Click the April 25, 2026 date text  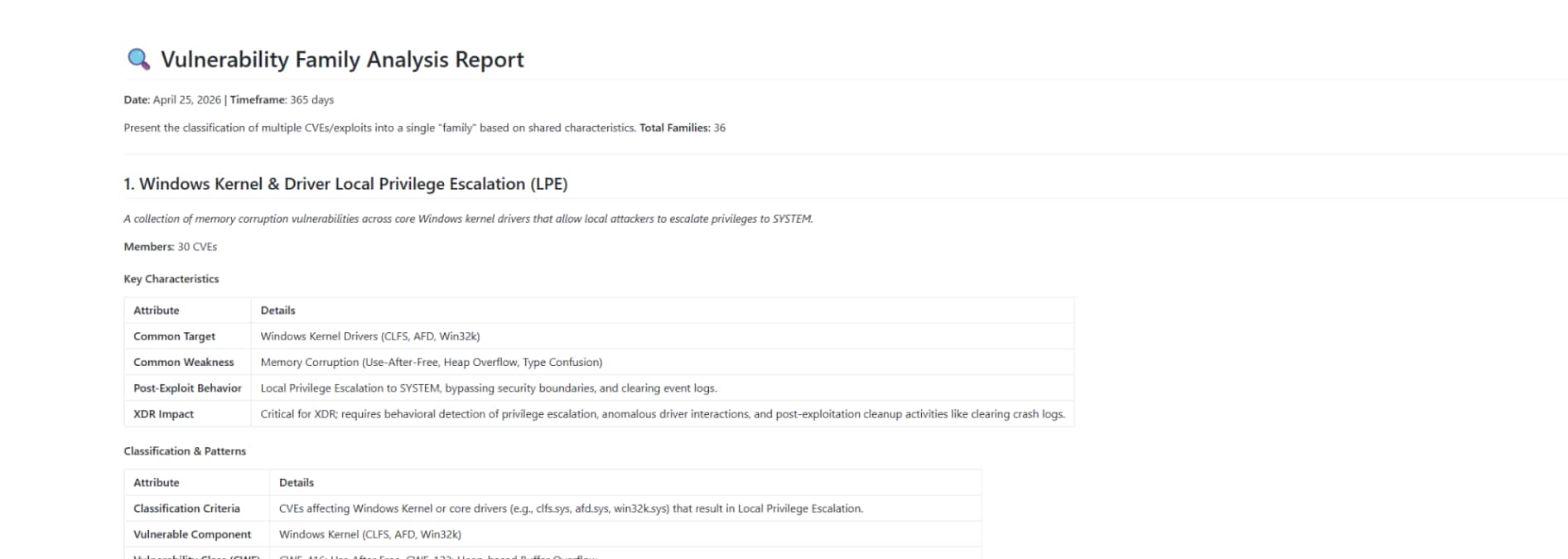click(x=186, y=99)
